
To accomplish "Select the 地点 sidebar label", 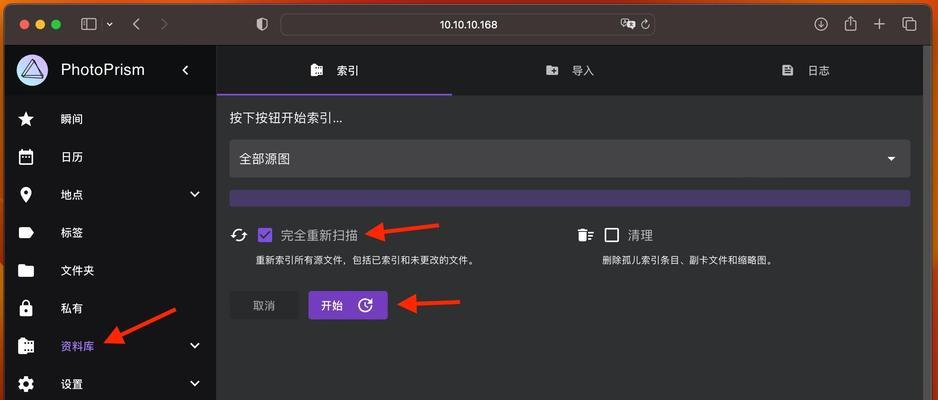I will tap(72, 195).
